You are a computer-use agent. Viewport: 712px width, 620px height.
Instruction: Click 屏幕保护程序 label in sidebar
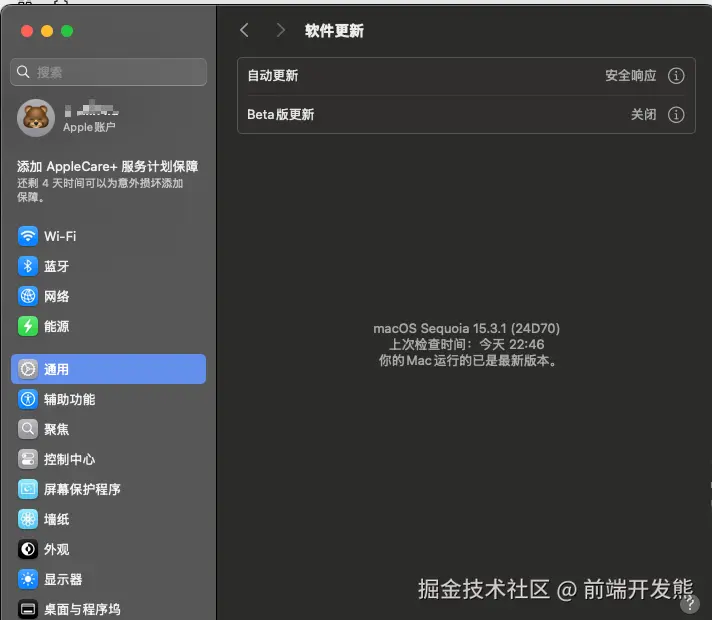[82, 489]
